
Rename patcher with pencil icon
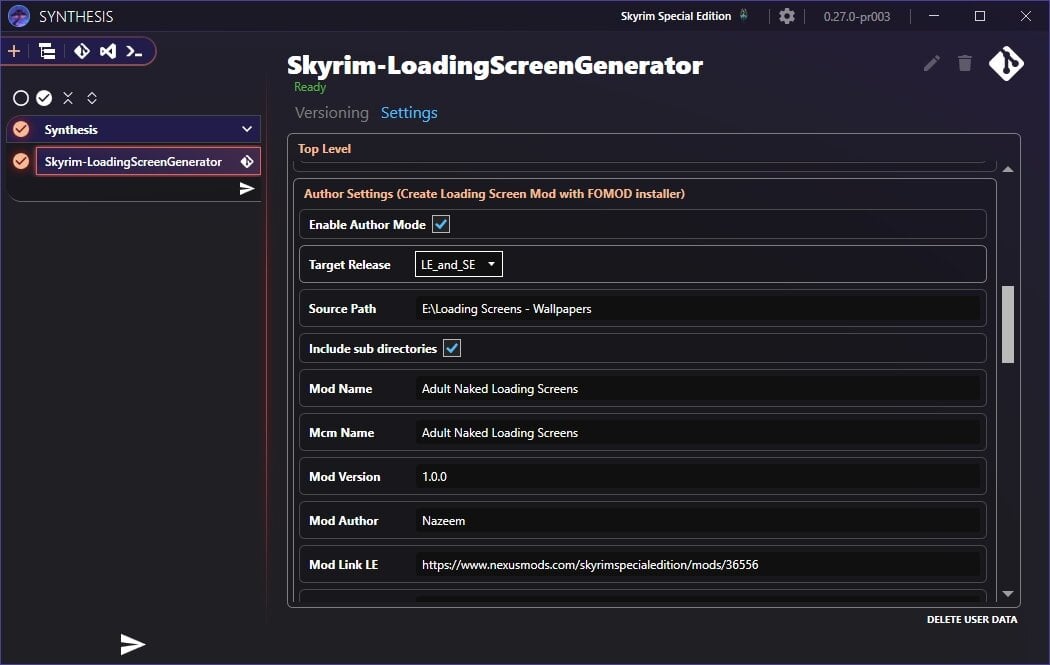click(x=931, y=64)
